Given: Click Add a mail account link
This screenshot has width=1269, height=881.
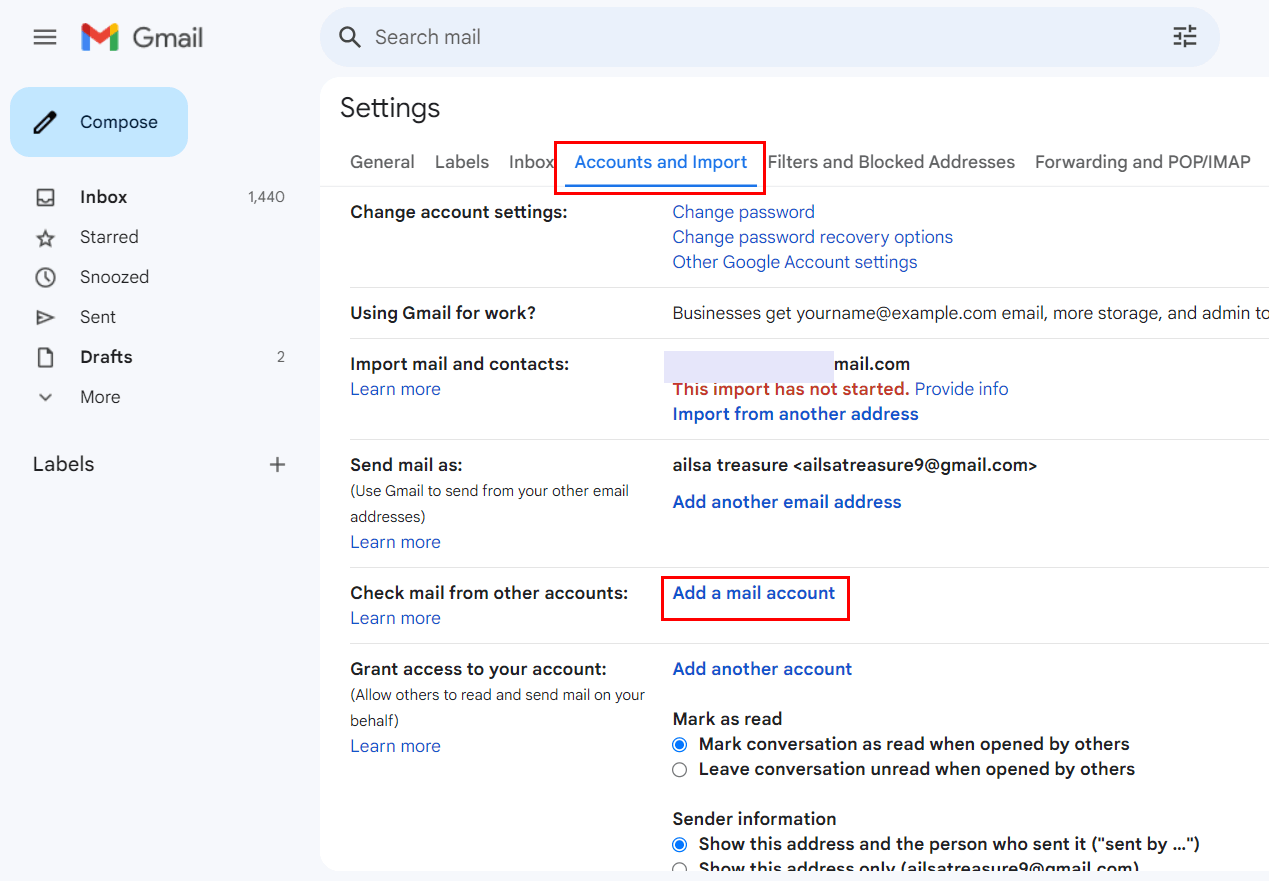Looking at the screenshot, I should (754, 593).
